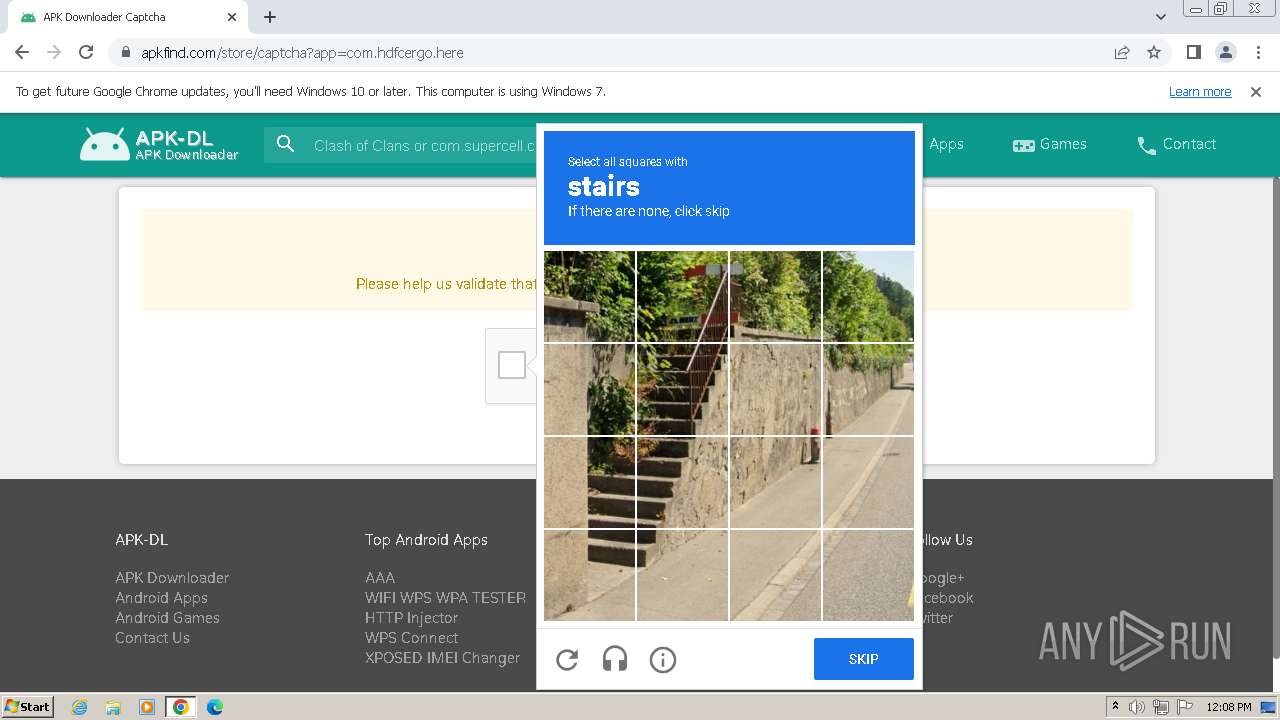
Task: Click the SKIP button in captcha
Action: point(864,659)
